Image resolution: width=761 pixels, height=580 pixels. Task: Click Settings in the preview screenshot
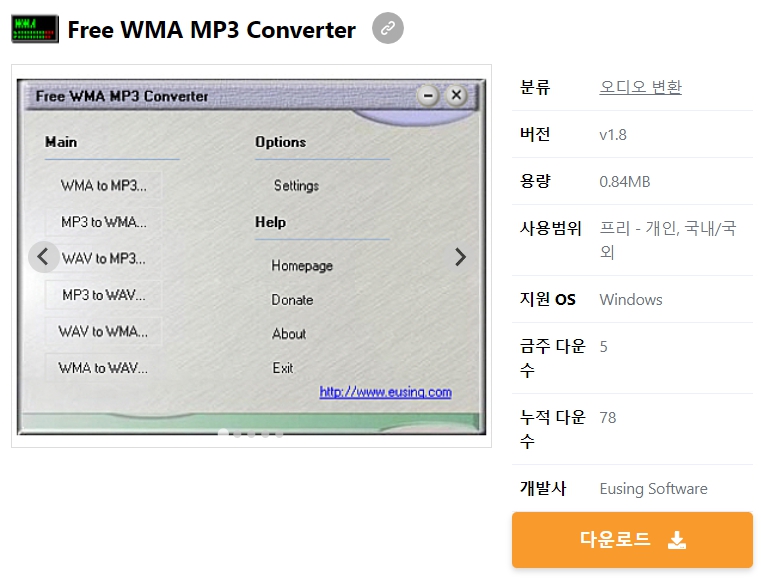[296, 185]
